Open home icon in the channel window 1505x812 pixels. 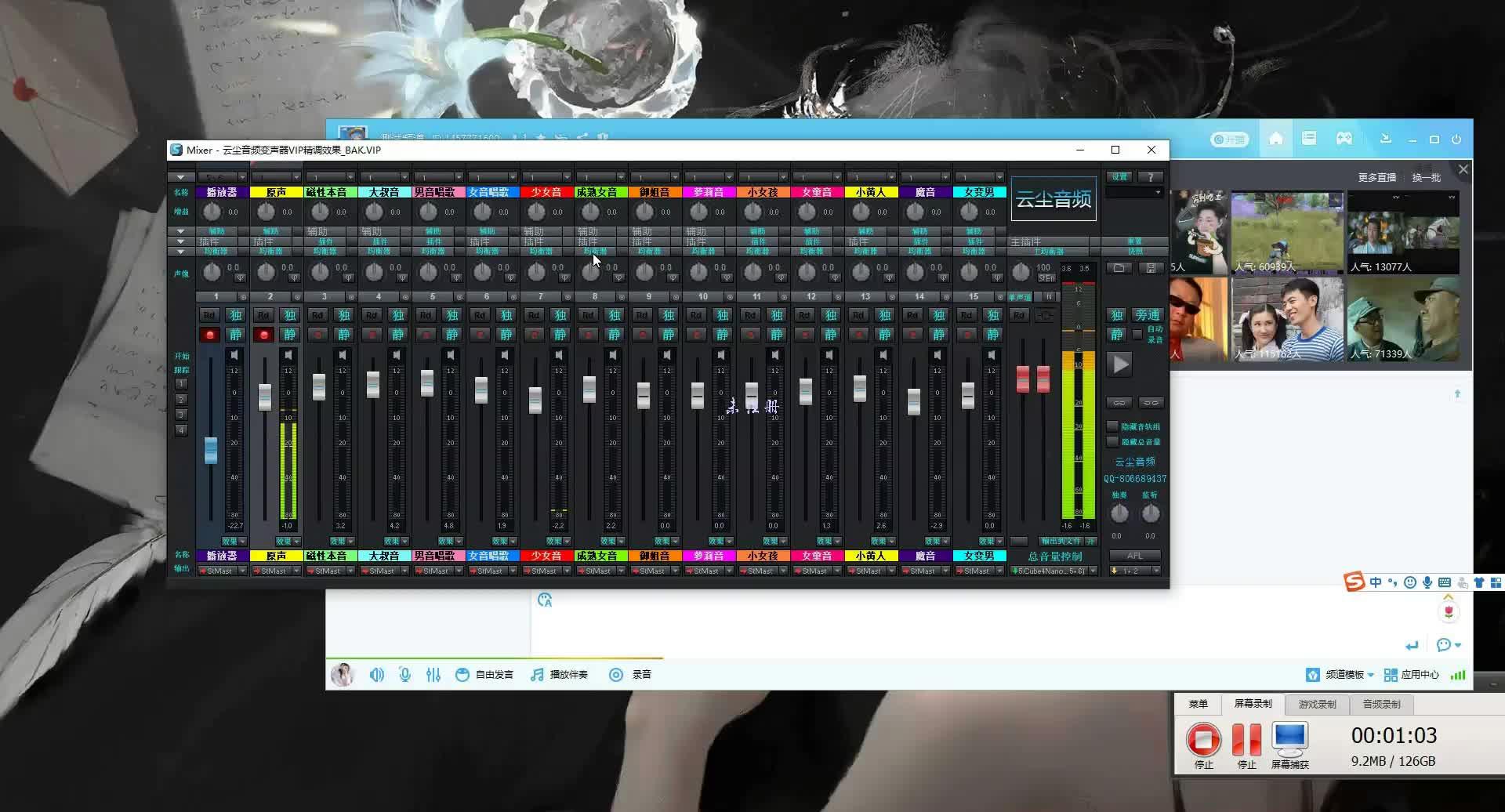click(1276, 139)
